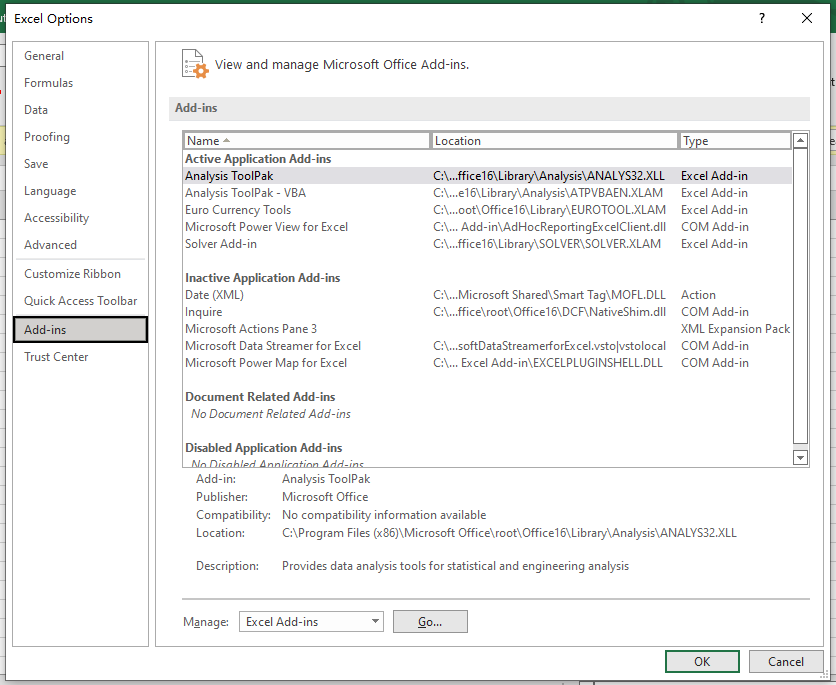Click the full ANALYS32.XLL location text below

click(x=509, y=533)
